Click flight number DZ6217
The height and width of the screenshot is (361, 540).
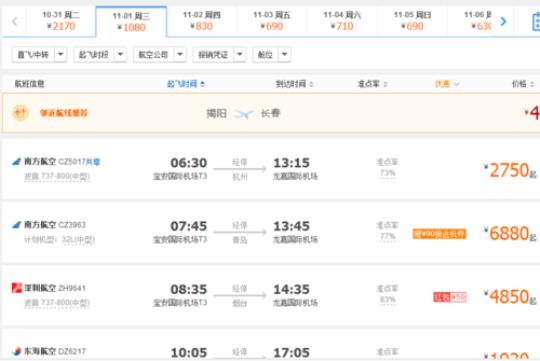[x=72, y=351]
